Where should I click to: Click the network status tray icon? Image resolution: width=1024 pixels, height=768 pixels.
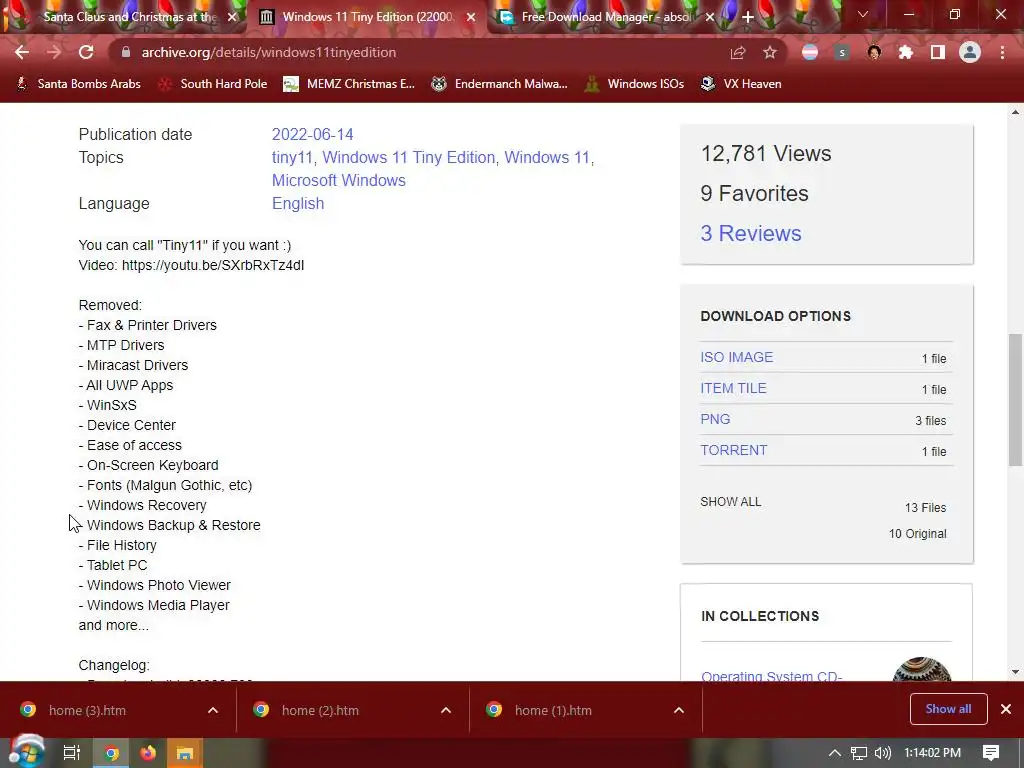click(859, 753)
